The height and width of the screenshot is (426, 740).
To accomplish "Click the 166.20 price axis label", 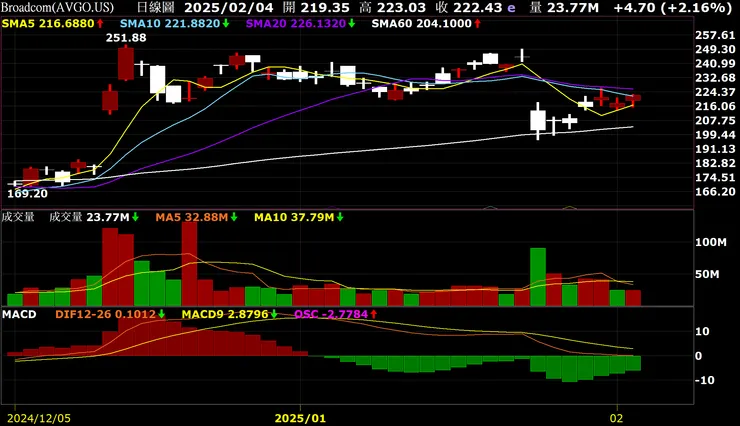I will (x=715, y=192).
